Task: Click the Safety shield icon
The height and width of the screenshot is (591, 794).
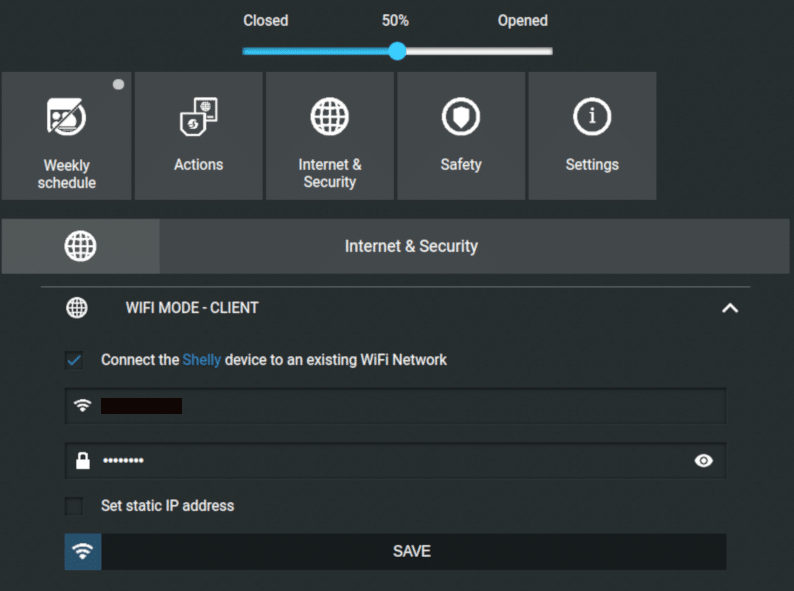Action: click(x=461, y=116)
